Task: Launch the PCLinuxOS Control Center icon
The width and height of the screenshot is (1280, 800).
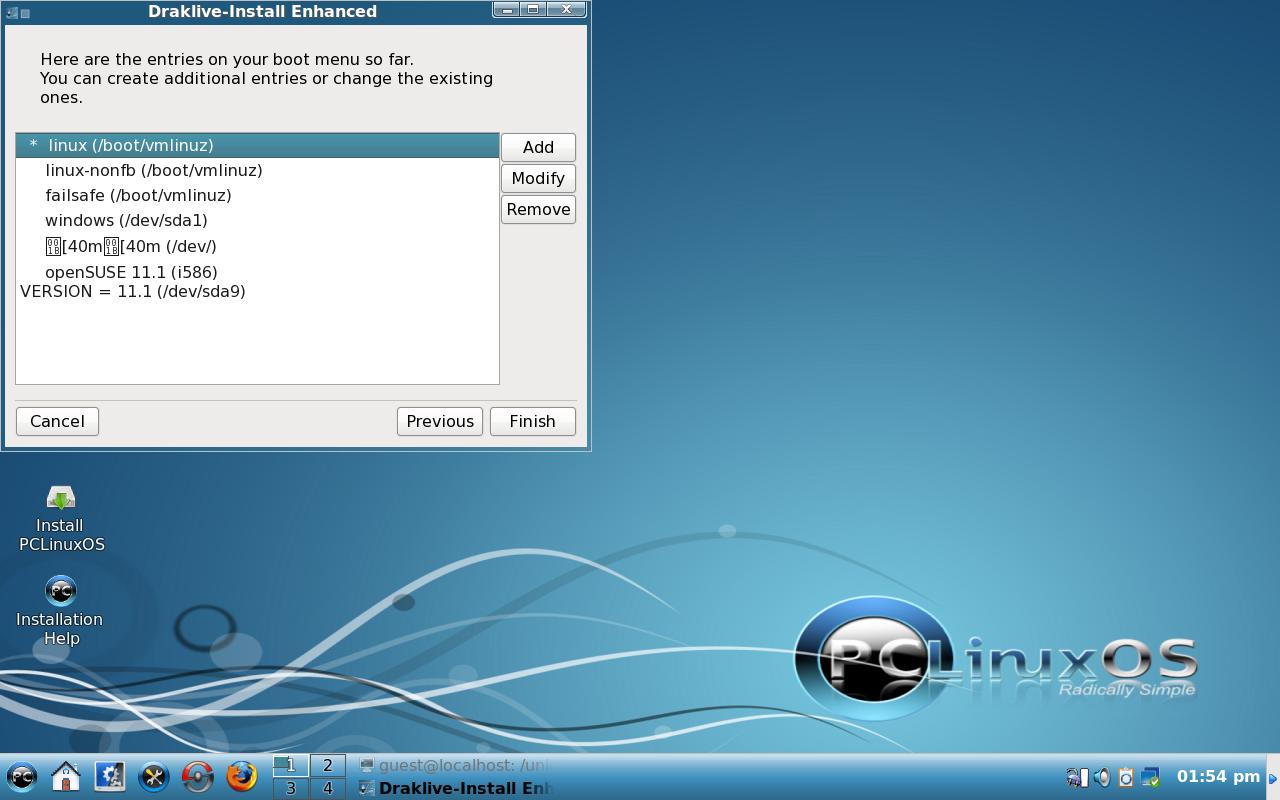Action: [110, 776]
